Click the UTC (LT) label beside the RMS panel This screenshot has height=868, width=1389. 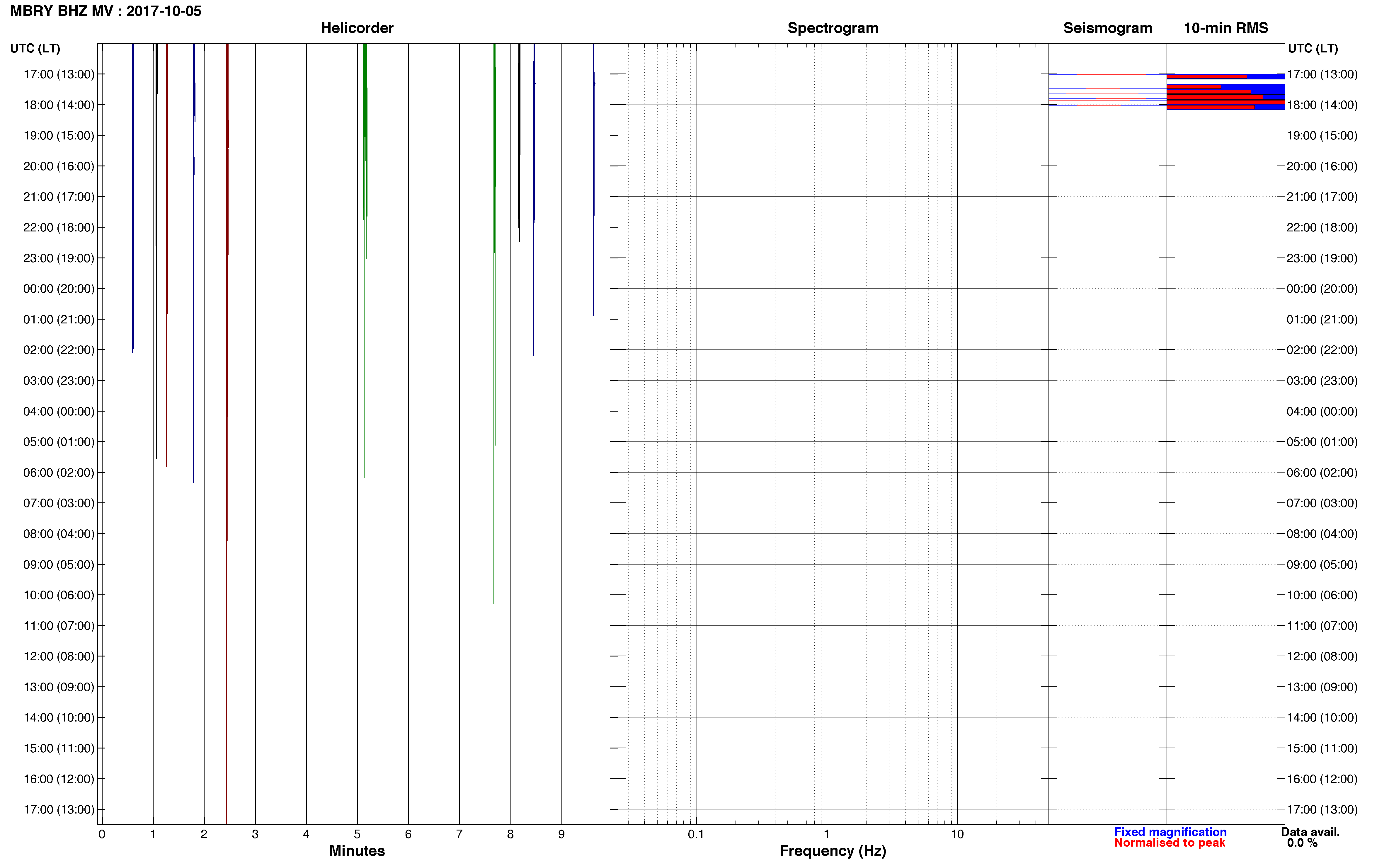point(1313,48)
